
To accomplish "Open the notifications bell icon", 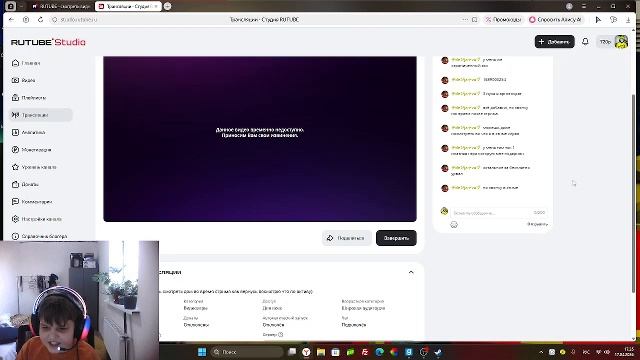I will [585, 42].
